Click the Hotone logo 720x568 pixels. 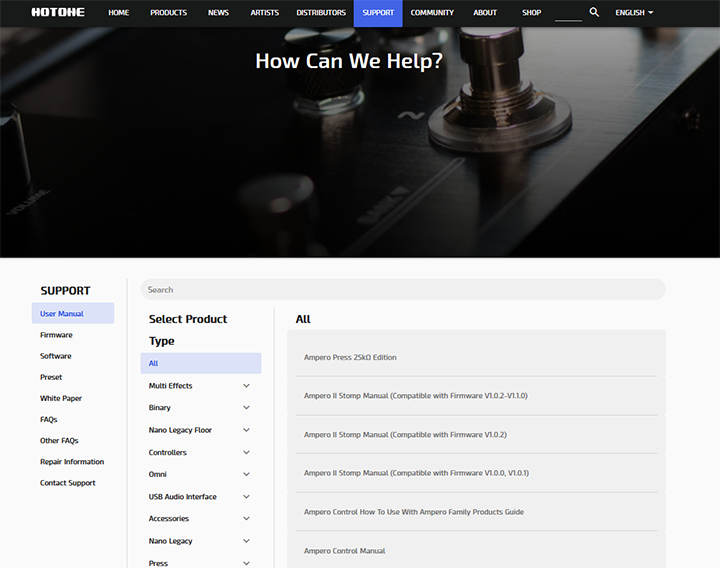(58, 12)
